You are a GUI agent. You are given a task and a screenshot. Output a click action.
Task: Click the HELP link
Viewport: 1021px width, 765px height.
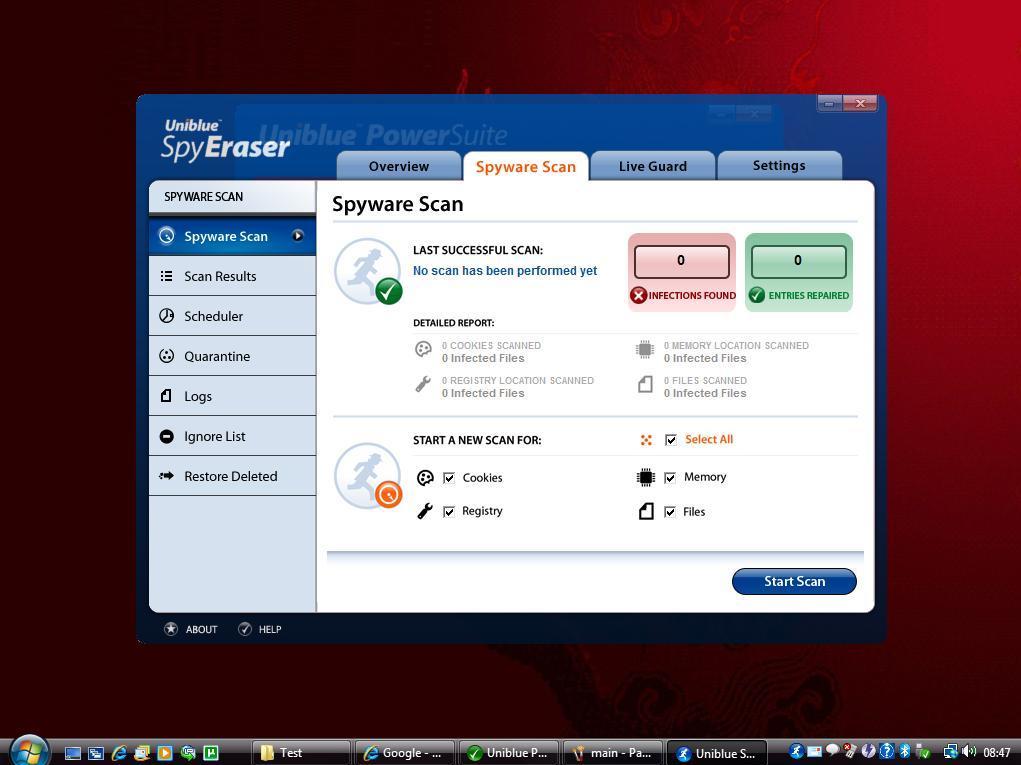click(x=270, y=630)
